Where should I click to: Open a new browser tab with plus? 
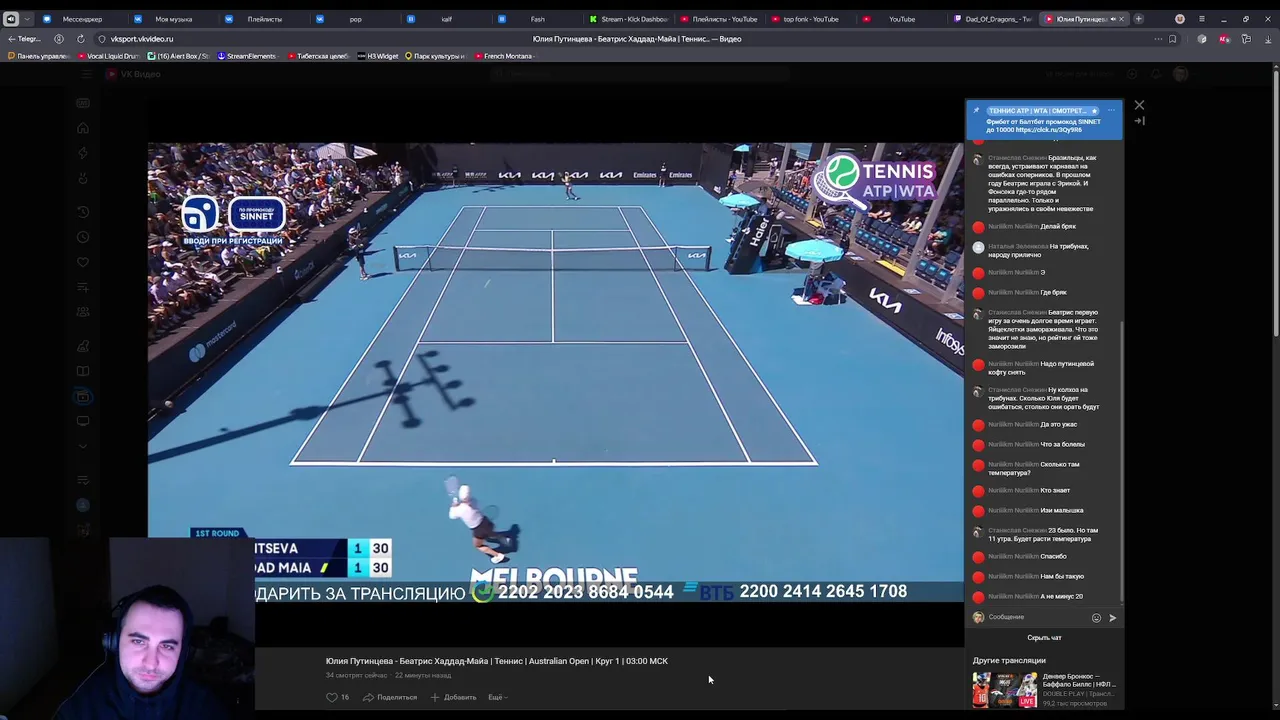tap(1138, 19)
